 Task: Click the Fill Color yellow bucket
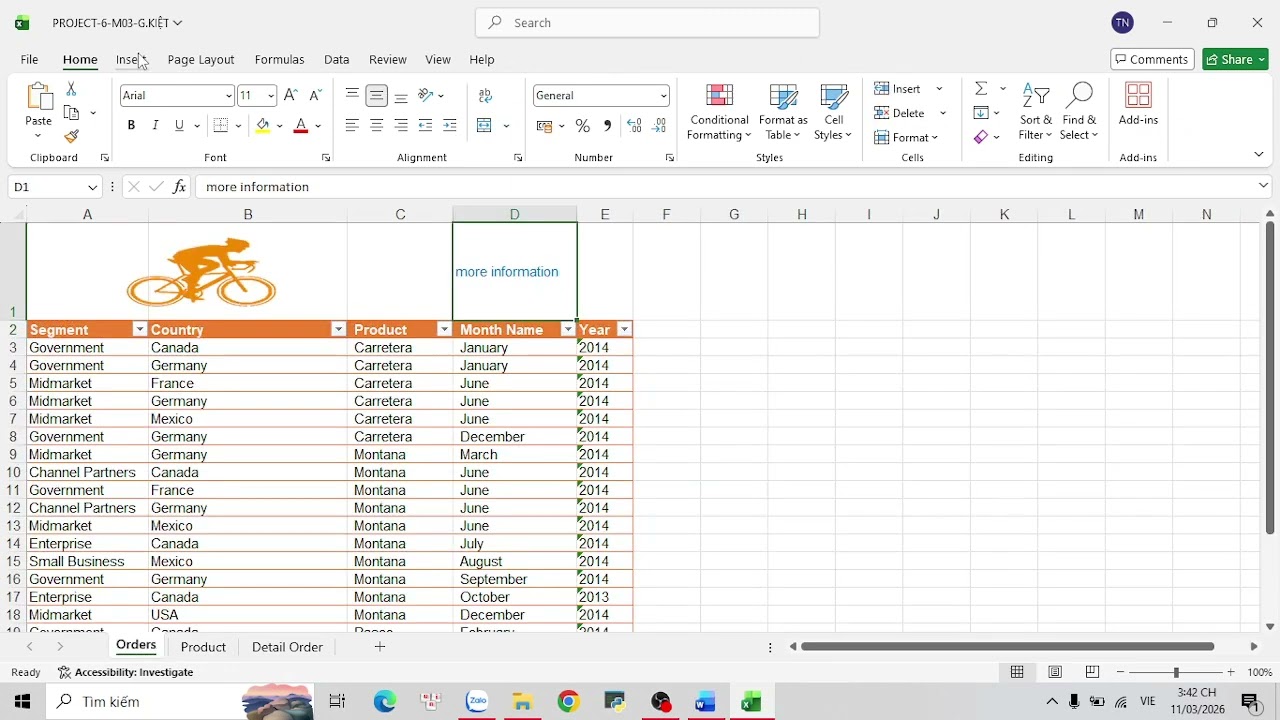coord(263,126)
